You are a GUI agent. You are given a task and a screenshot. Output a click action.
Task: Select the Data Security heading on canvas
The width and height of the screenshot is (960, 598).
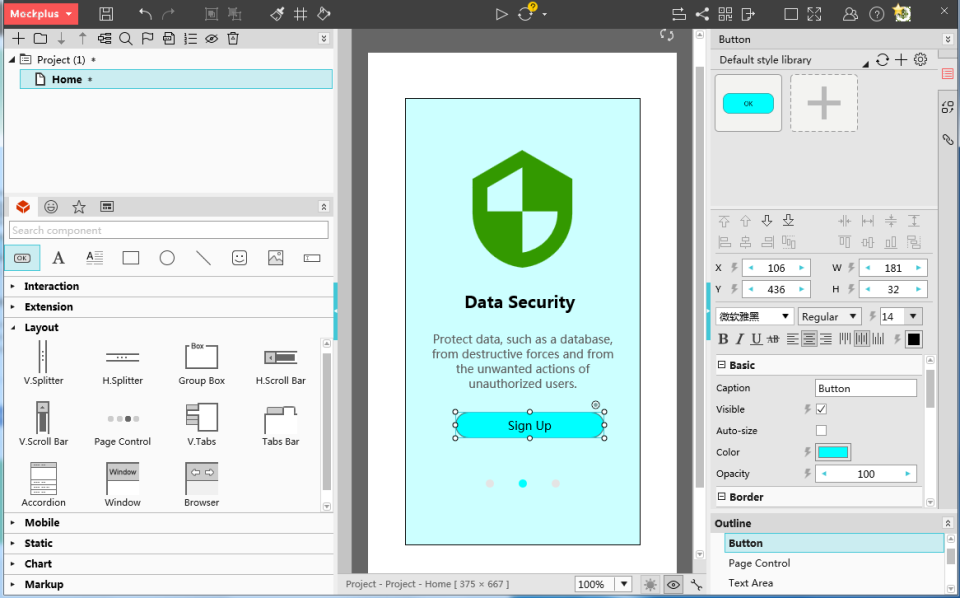(520, 302)
